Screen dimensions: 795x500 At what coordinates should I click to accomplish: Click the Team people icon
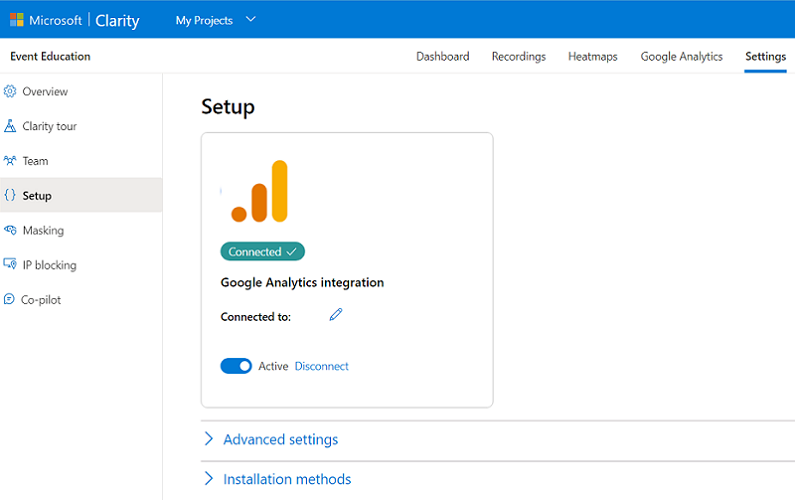coord(10,161)
